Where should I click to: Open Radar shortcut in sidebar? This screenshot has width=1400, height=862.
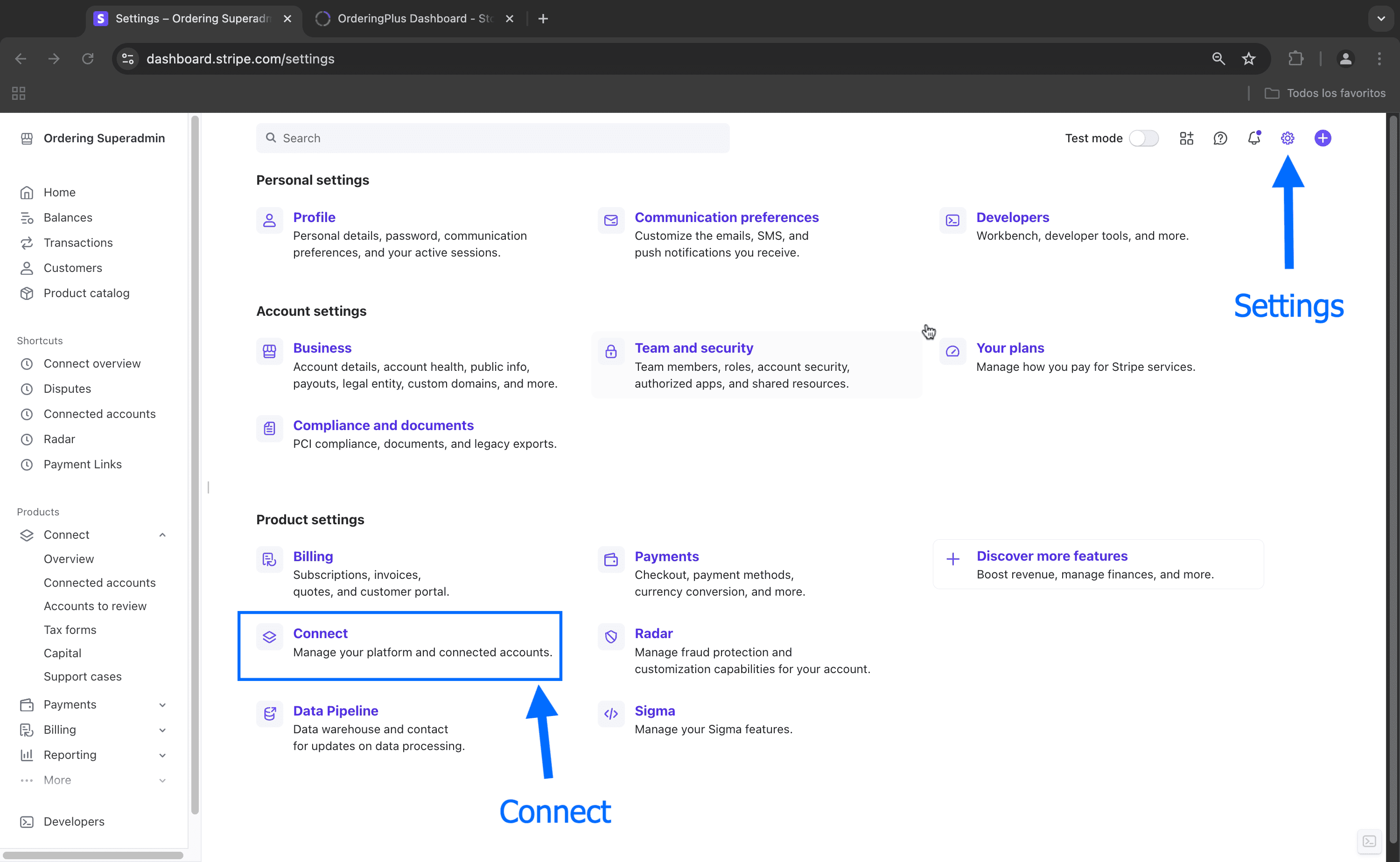point(59,439)
